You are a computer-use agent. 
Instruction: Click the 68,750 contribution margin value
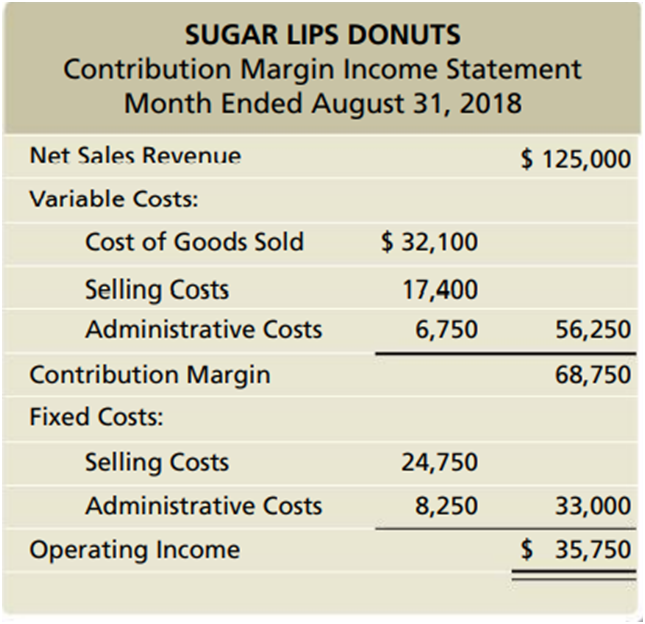[597, 375]
